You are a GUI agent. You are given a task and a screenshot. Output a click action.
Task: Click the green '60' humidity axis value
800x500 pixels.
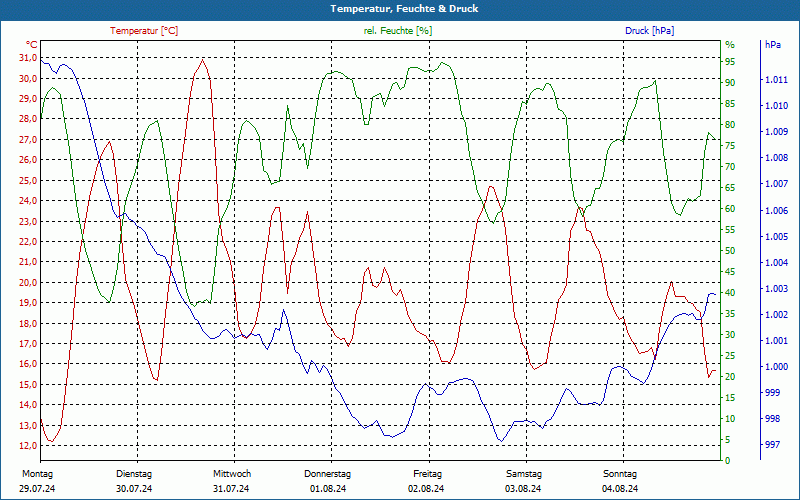(730, 209)
